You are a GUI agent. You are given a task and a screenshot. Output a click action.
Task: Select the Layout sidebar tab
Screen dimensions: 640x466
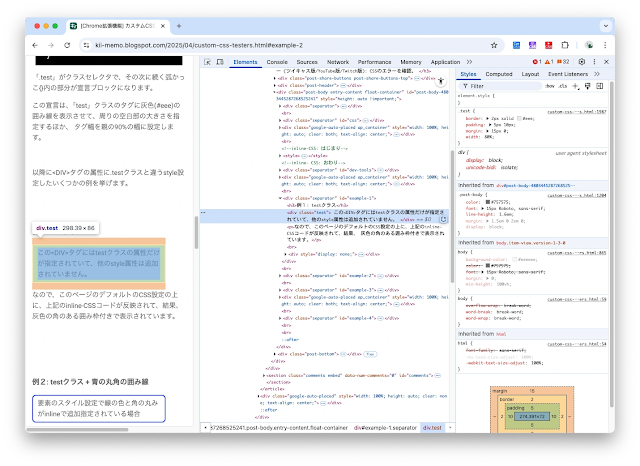click(530, 74)
